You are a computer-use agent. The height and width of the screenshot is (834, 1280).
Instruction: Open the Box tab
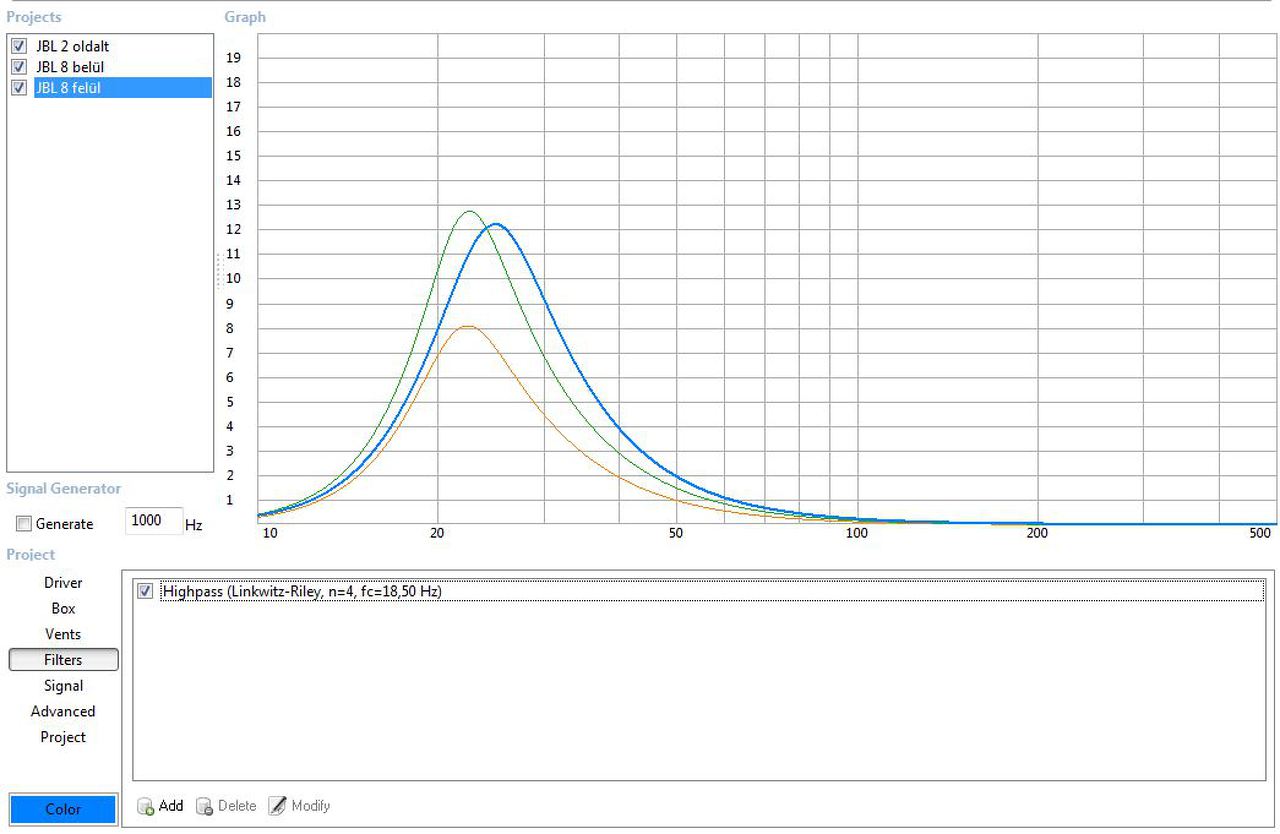click(63, 608)
